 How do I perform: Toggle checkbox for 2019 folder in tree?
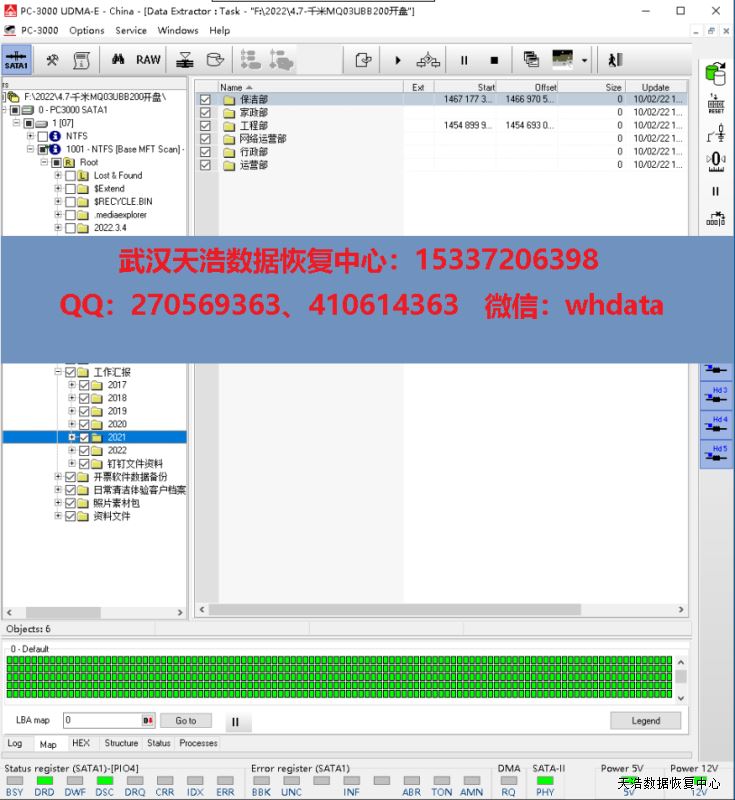point(84,411)
